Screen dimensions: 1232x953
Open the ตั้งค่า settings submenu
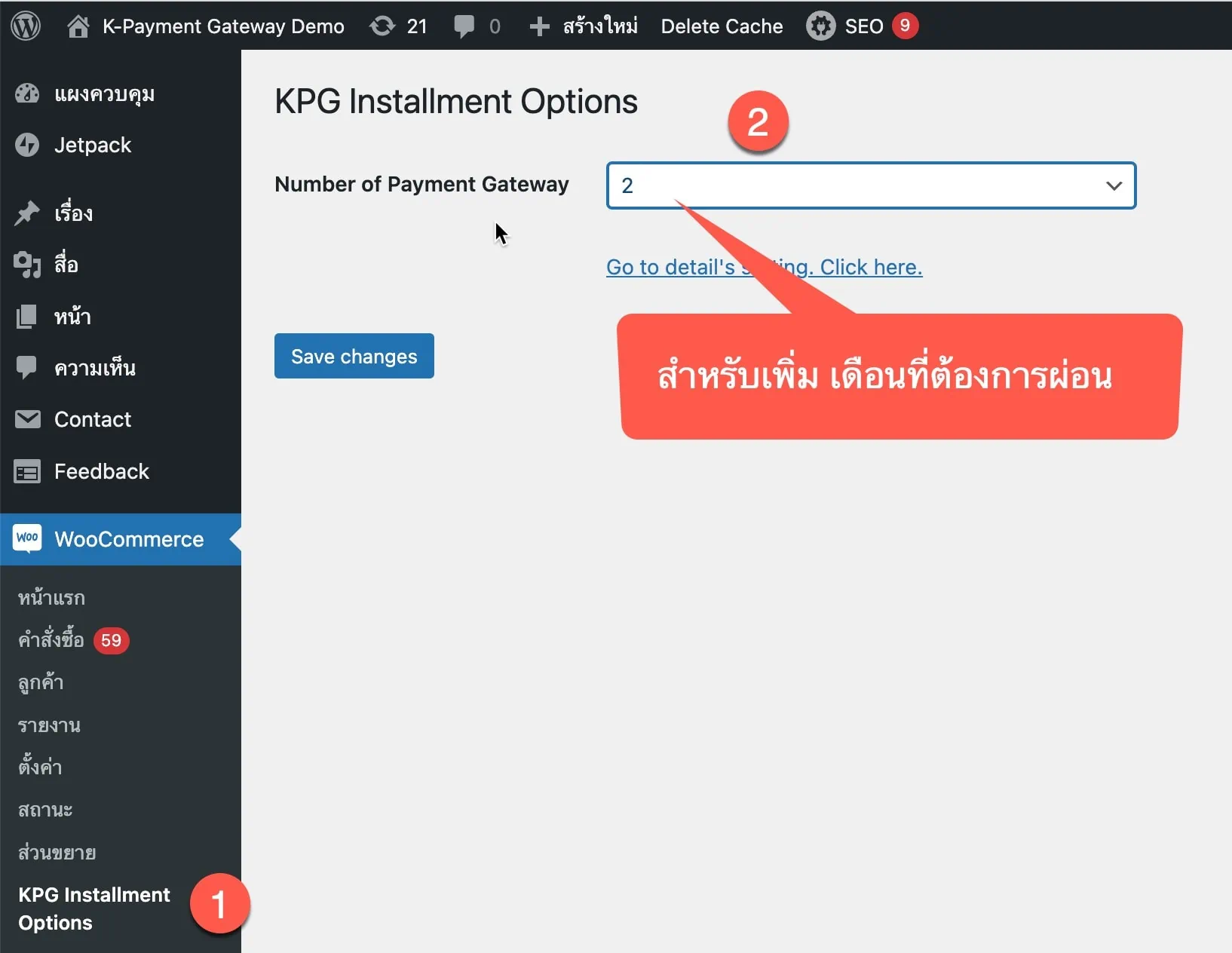[x=40, y=767]
